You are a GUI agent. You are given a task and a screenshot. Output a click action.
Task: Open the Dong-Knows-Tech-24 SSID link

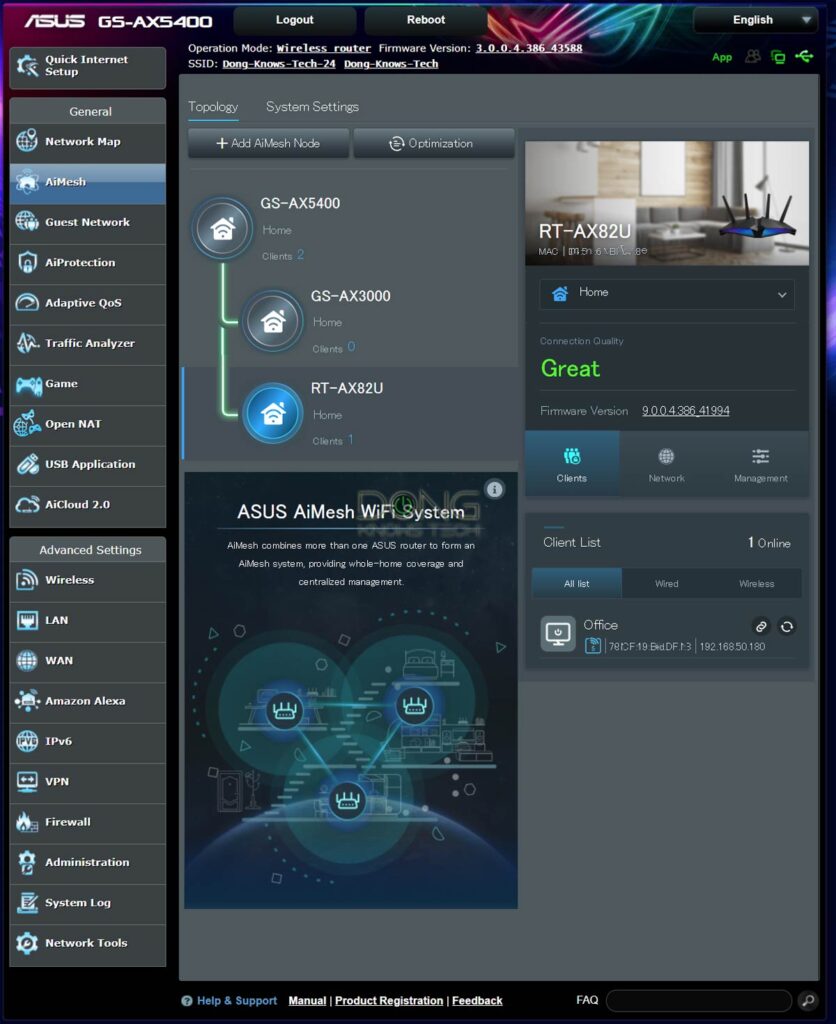(279, 64)
